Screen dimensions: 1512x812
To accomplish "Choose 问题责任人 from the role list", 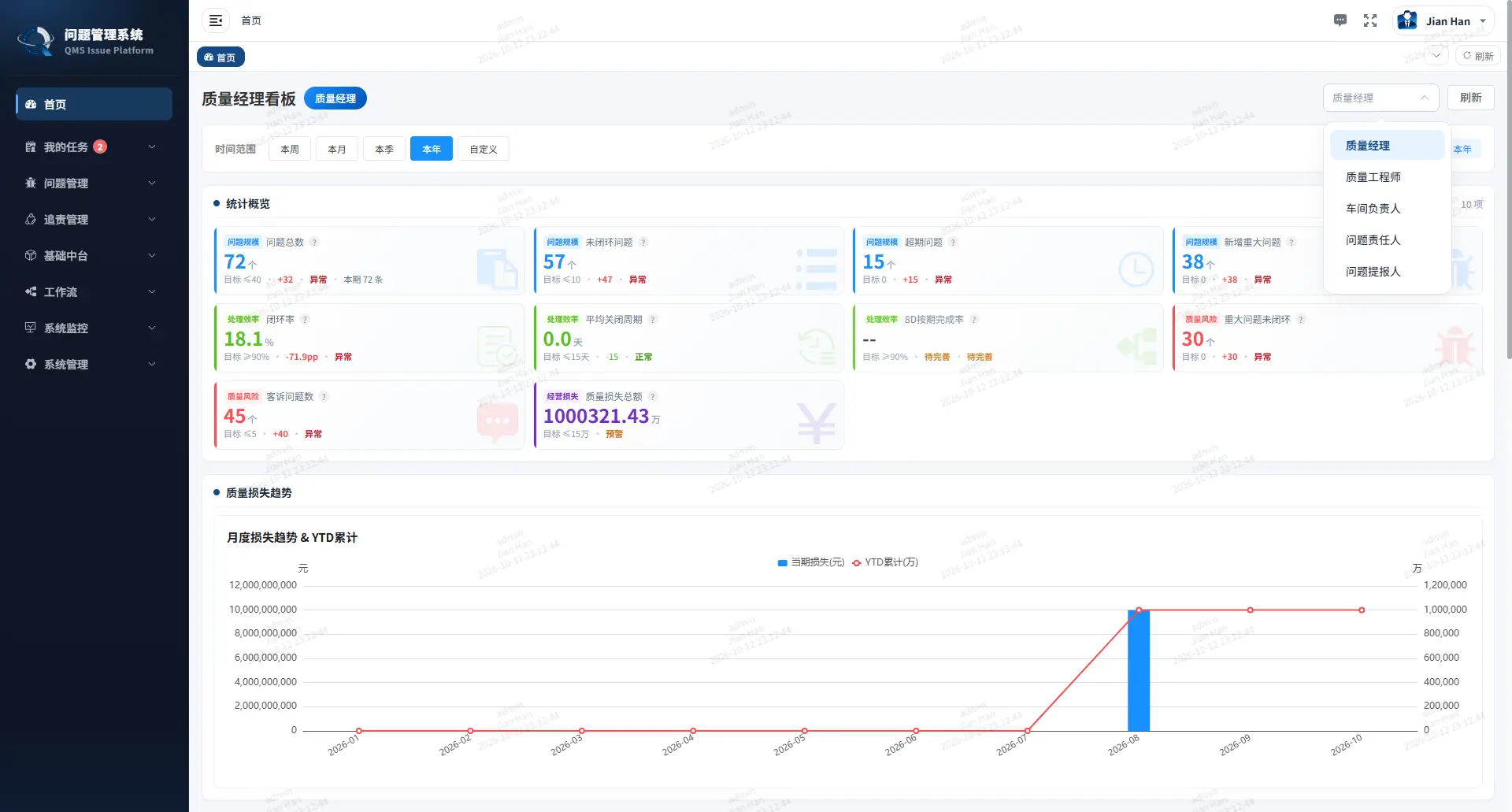I will pos(1387,240).
